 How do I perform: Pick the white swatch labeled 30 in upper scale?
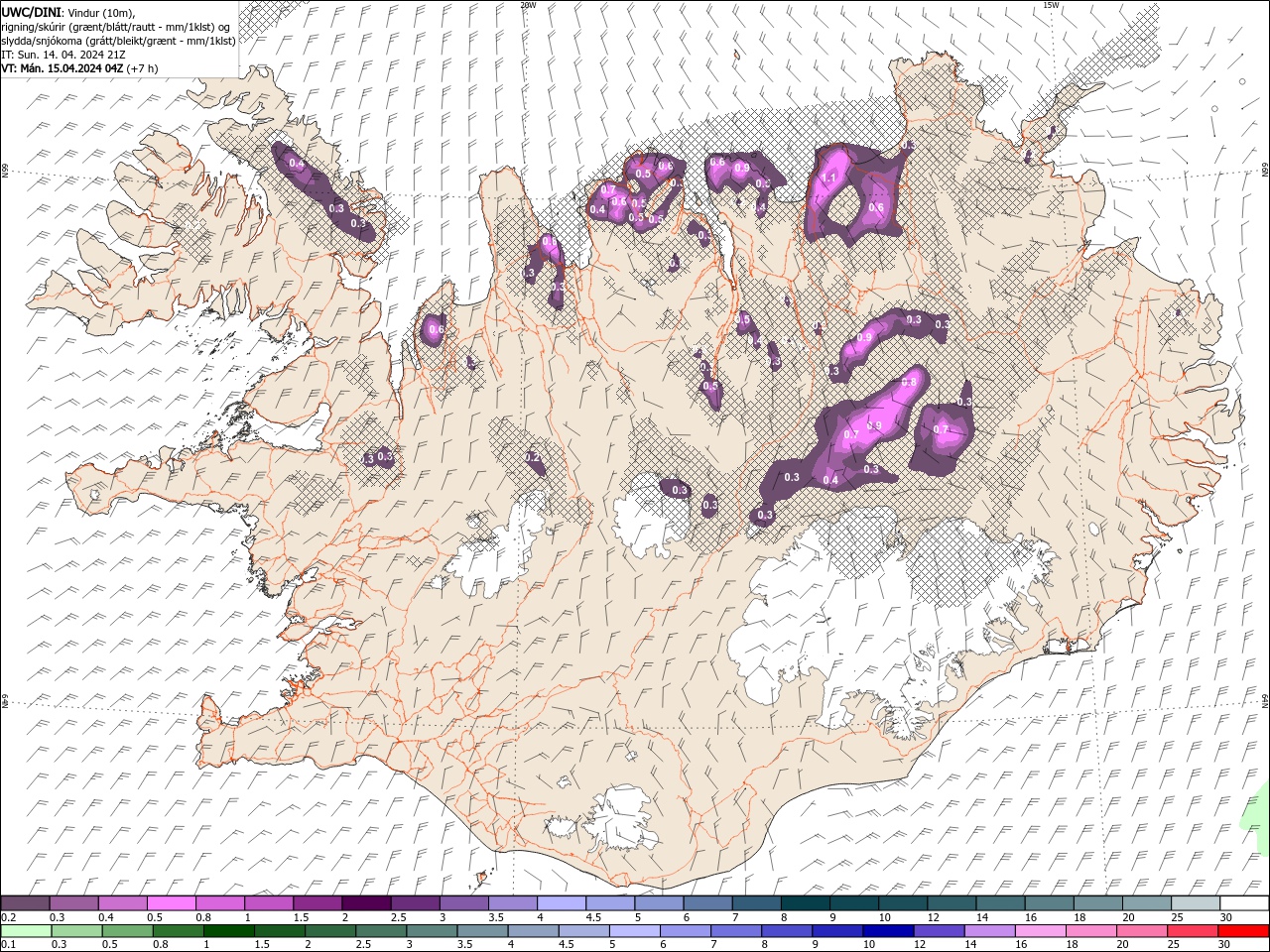pos(1244,903)
